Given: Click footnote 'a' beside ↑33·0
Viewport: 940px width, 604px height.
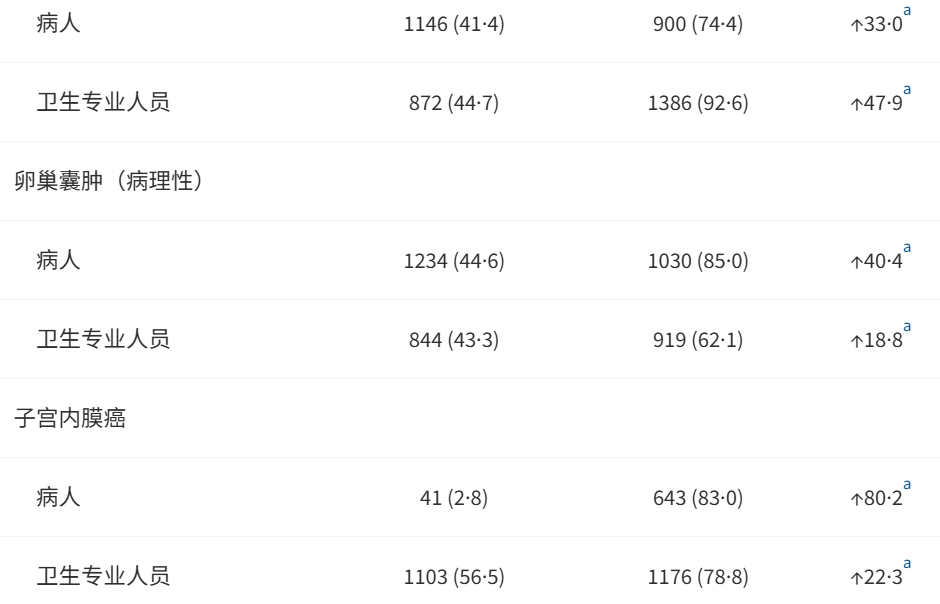Looking at the screenshot, I should point(907,11).
